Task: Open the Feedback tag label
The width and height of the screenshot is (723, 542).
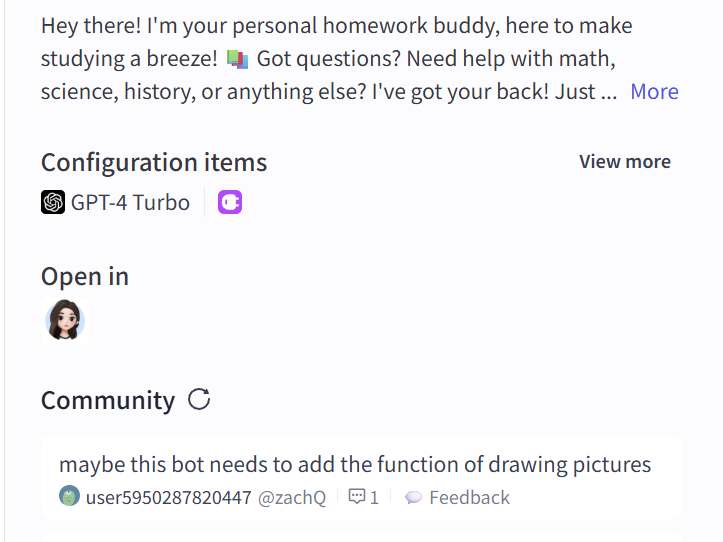Action: 469,497
